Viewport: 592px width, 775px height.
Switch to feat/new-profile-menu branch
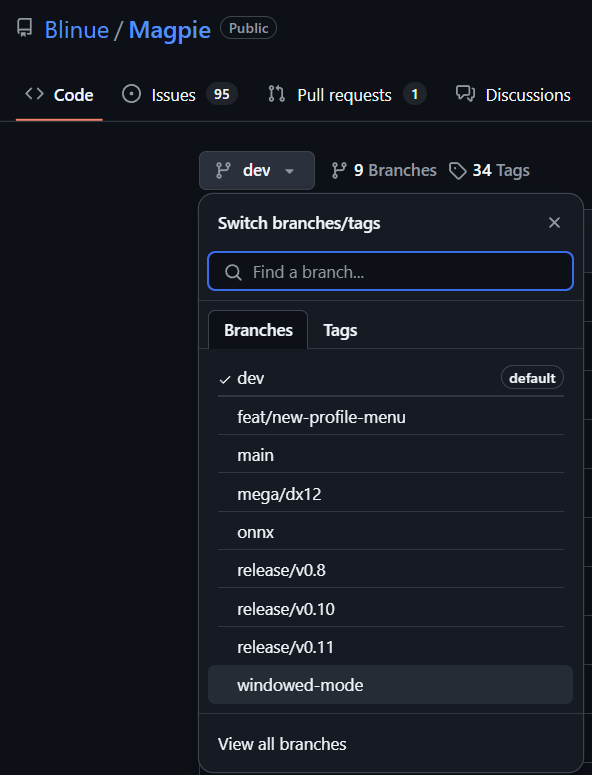pos(390,417)
